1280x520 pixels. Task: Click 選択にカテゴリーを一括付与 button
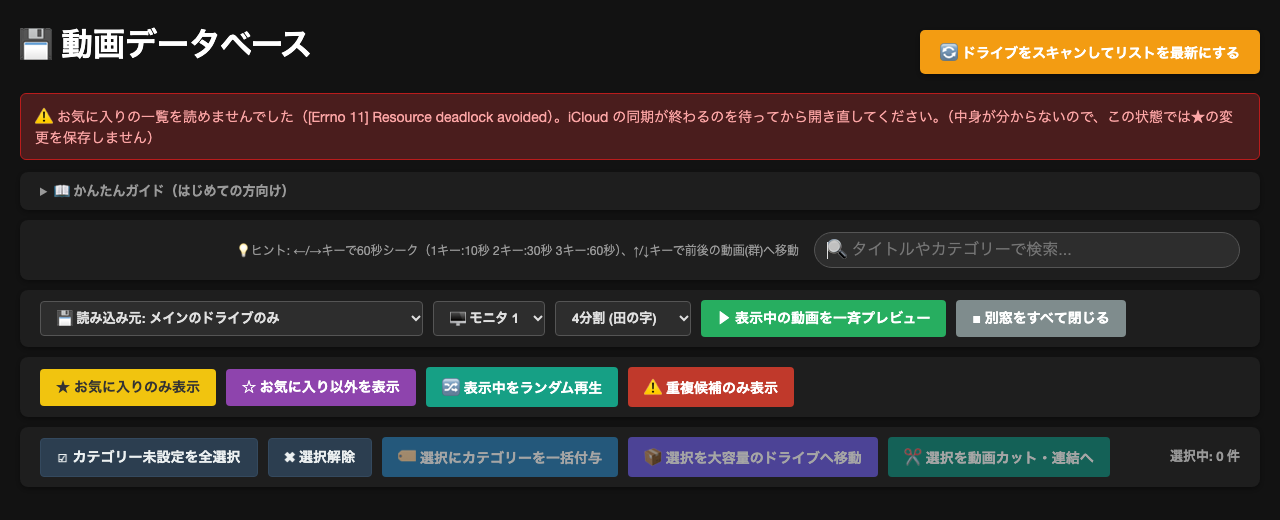(x=500, y=457)
